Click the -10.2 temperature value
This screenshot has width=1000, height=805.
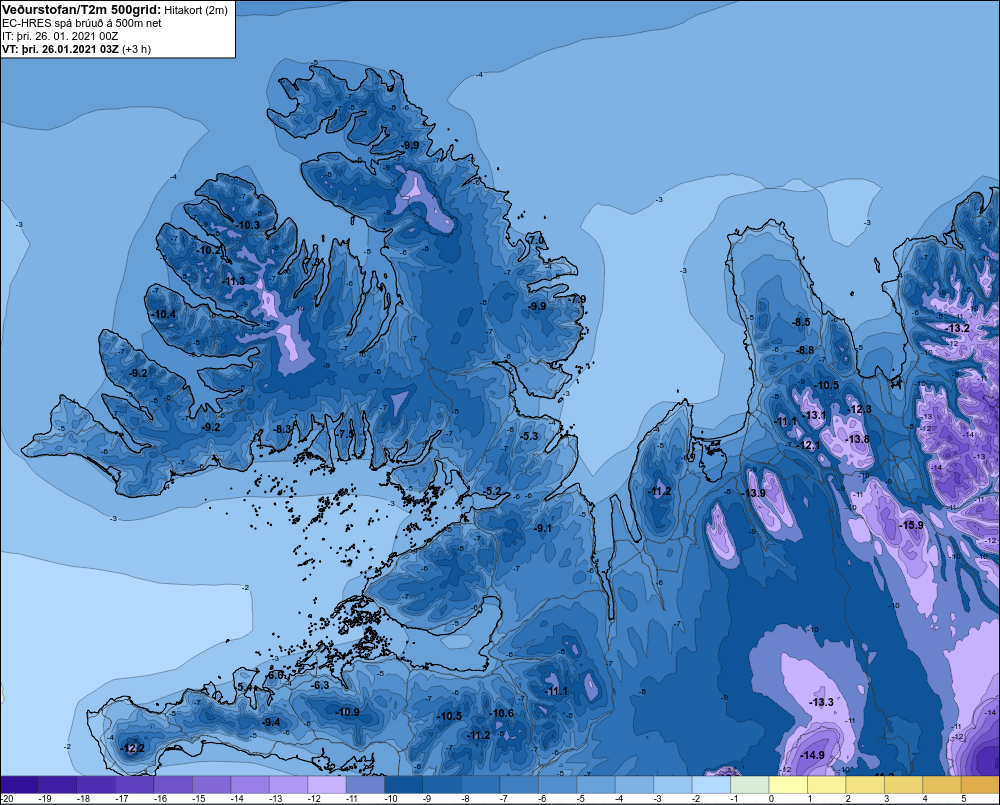[x=208, y=251]
